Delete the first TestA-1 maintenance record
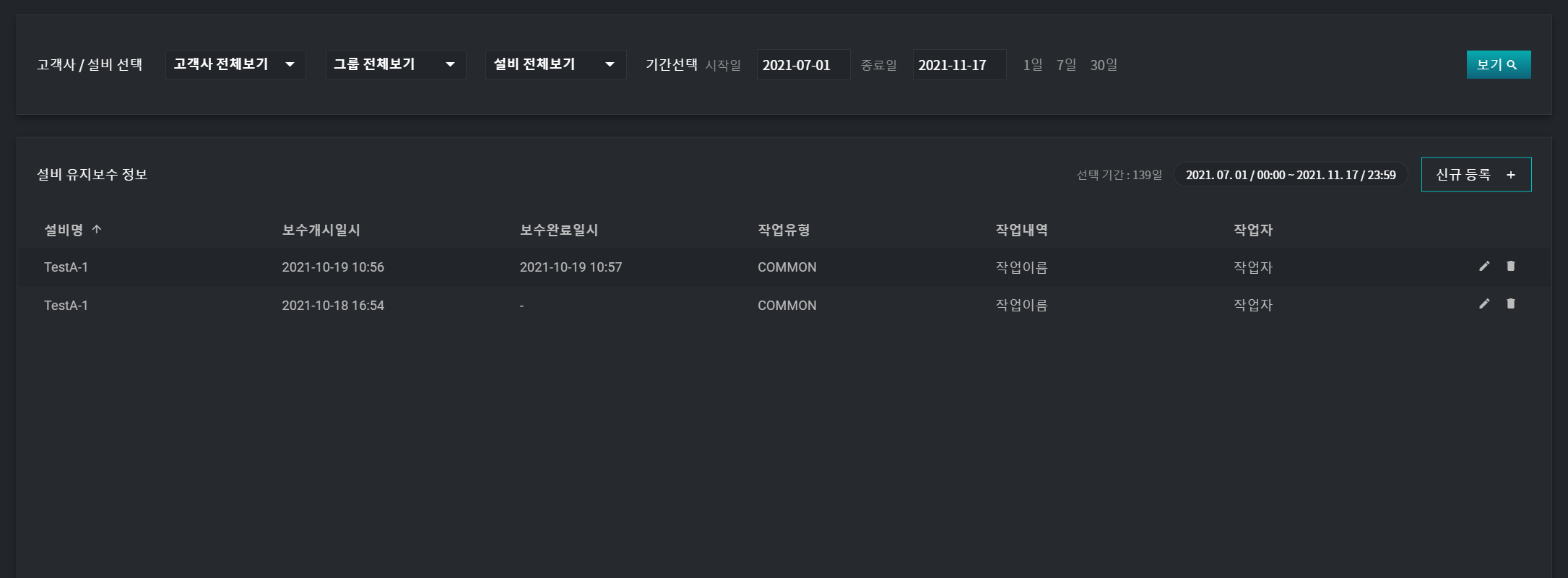The image size is (1568, 578). point(1510,267)
